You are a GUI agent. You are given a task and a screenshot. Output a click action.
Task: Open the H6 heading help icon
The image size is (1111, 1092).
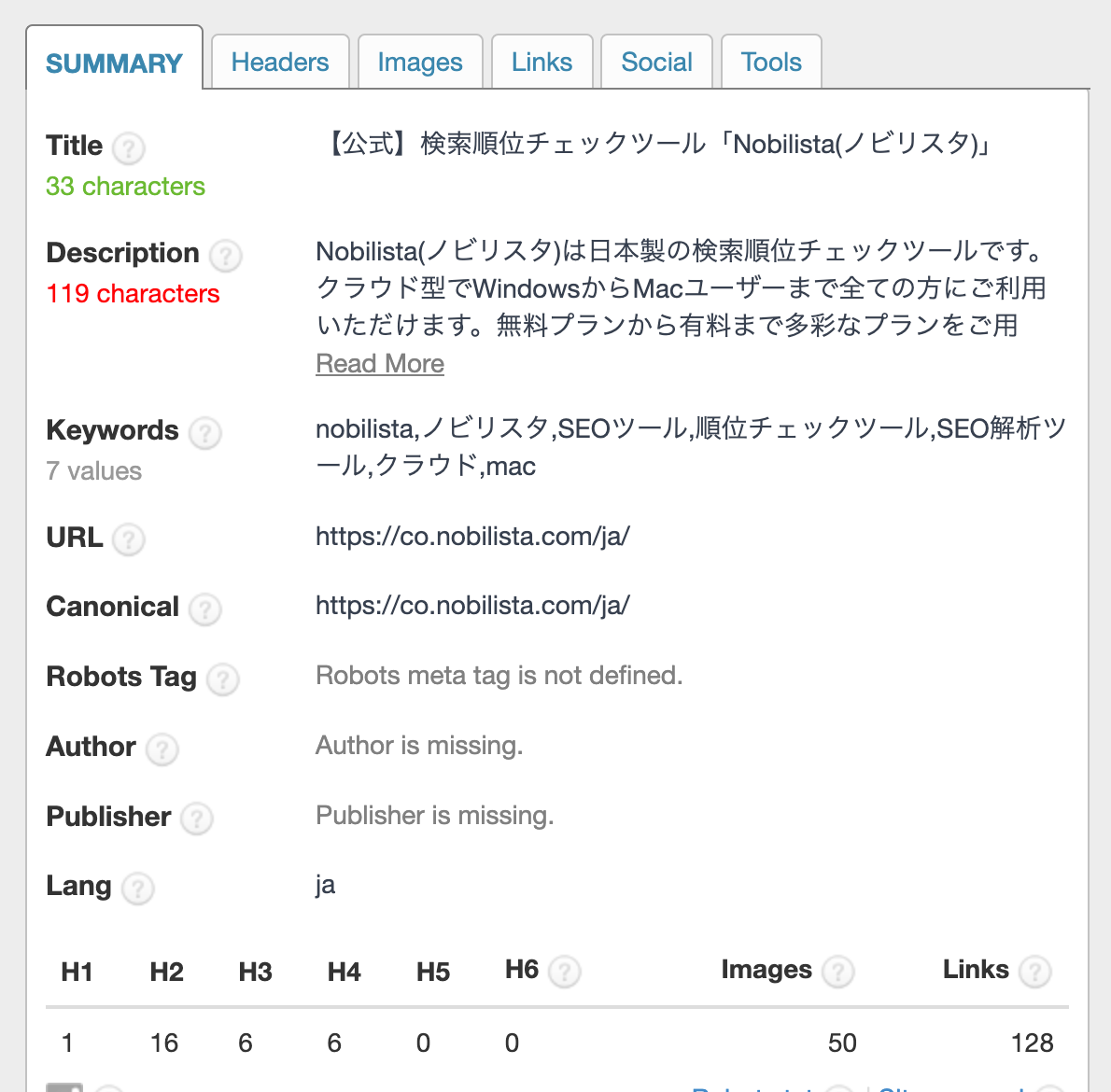tap(564, 972)
